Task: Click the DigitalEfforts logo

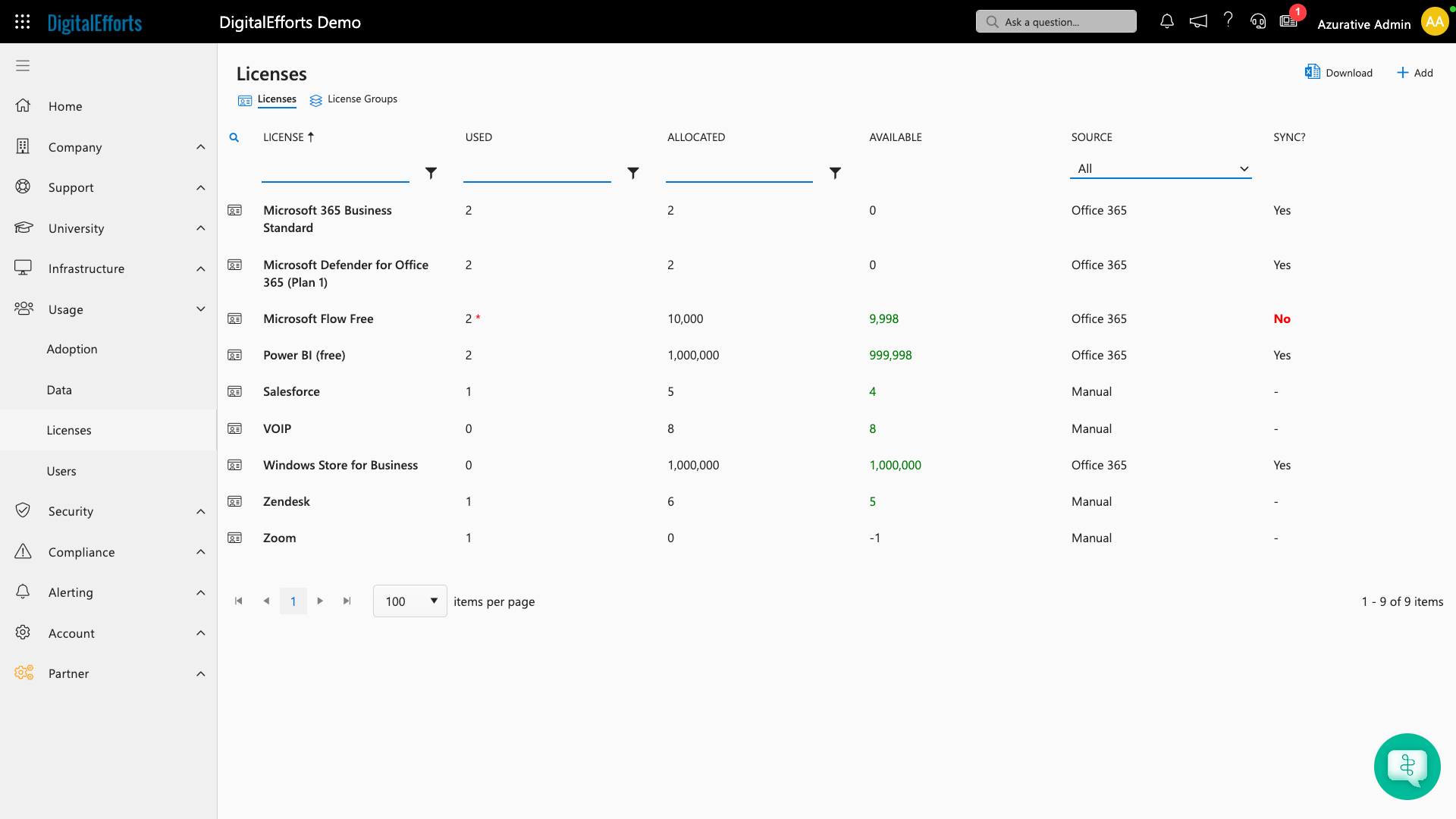Action: pos(95,23)
